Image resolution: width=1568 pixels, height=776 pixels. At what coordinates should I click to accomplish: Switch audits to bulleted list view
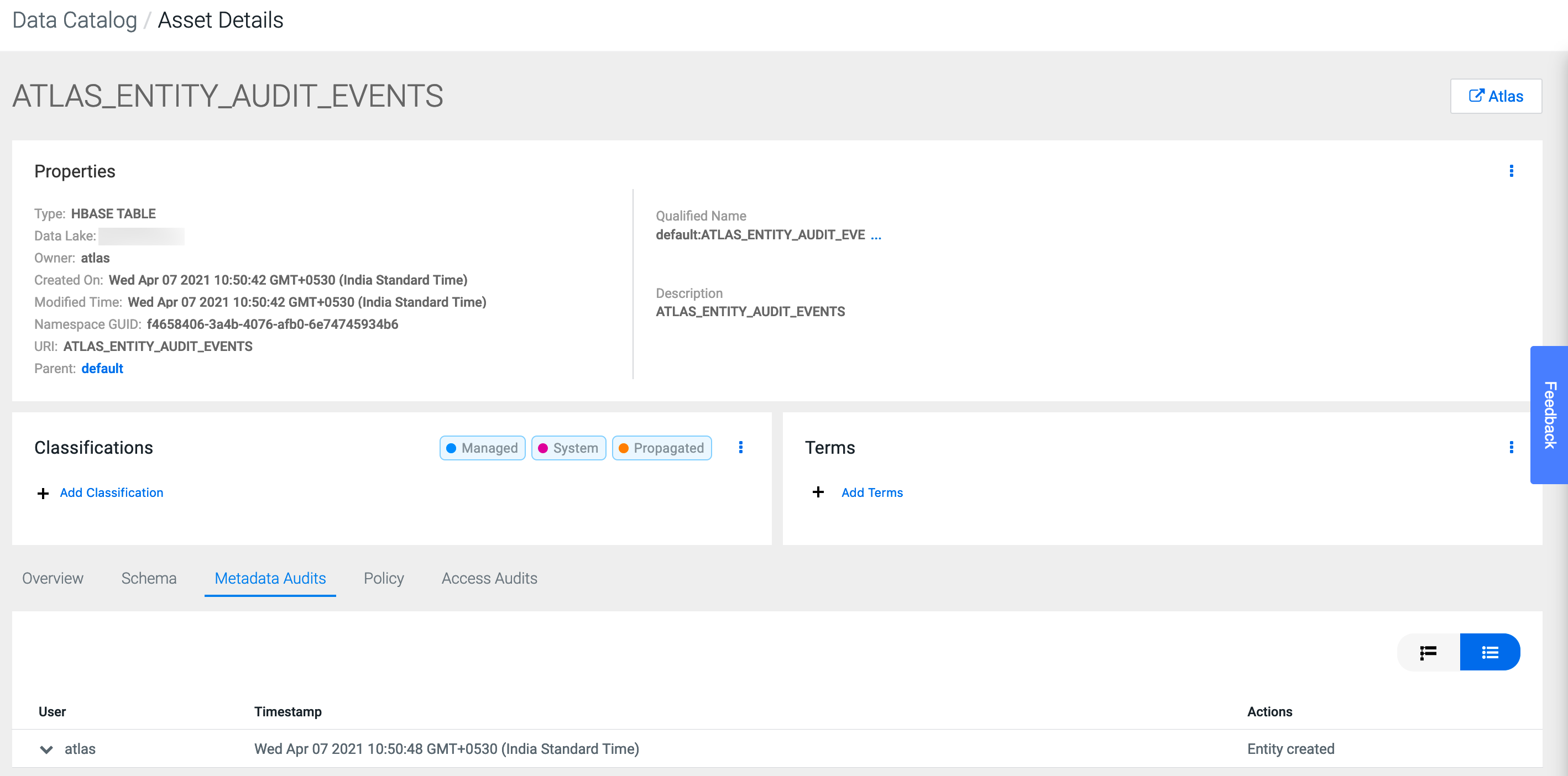(x=1489, y=652)
